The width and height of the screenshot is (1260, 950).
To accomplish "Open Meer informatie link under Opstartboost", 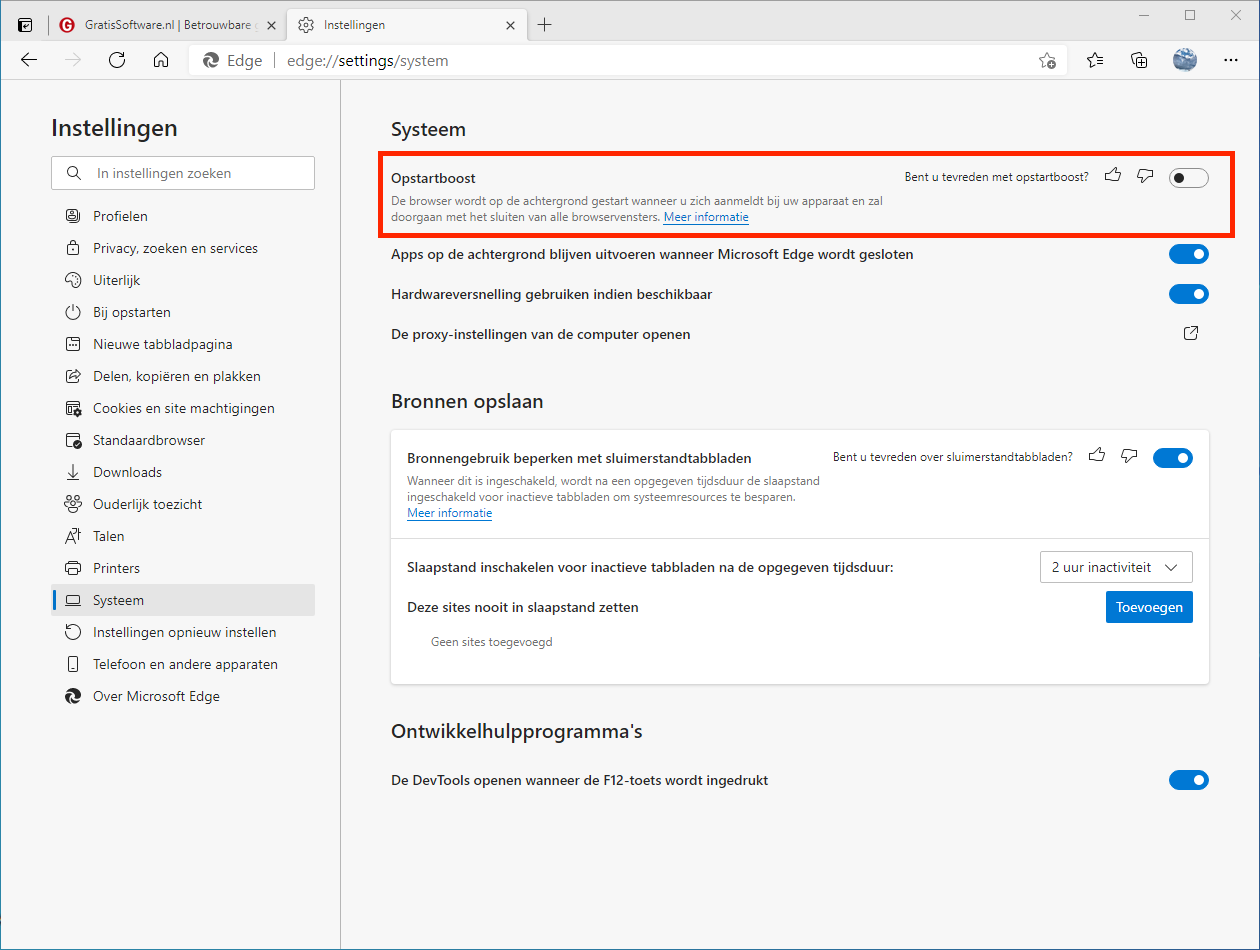I will point(706,217).
